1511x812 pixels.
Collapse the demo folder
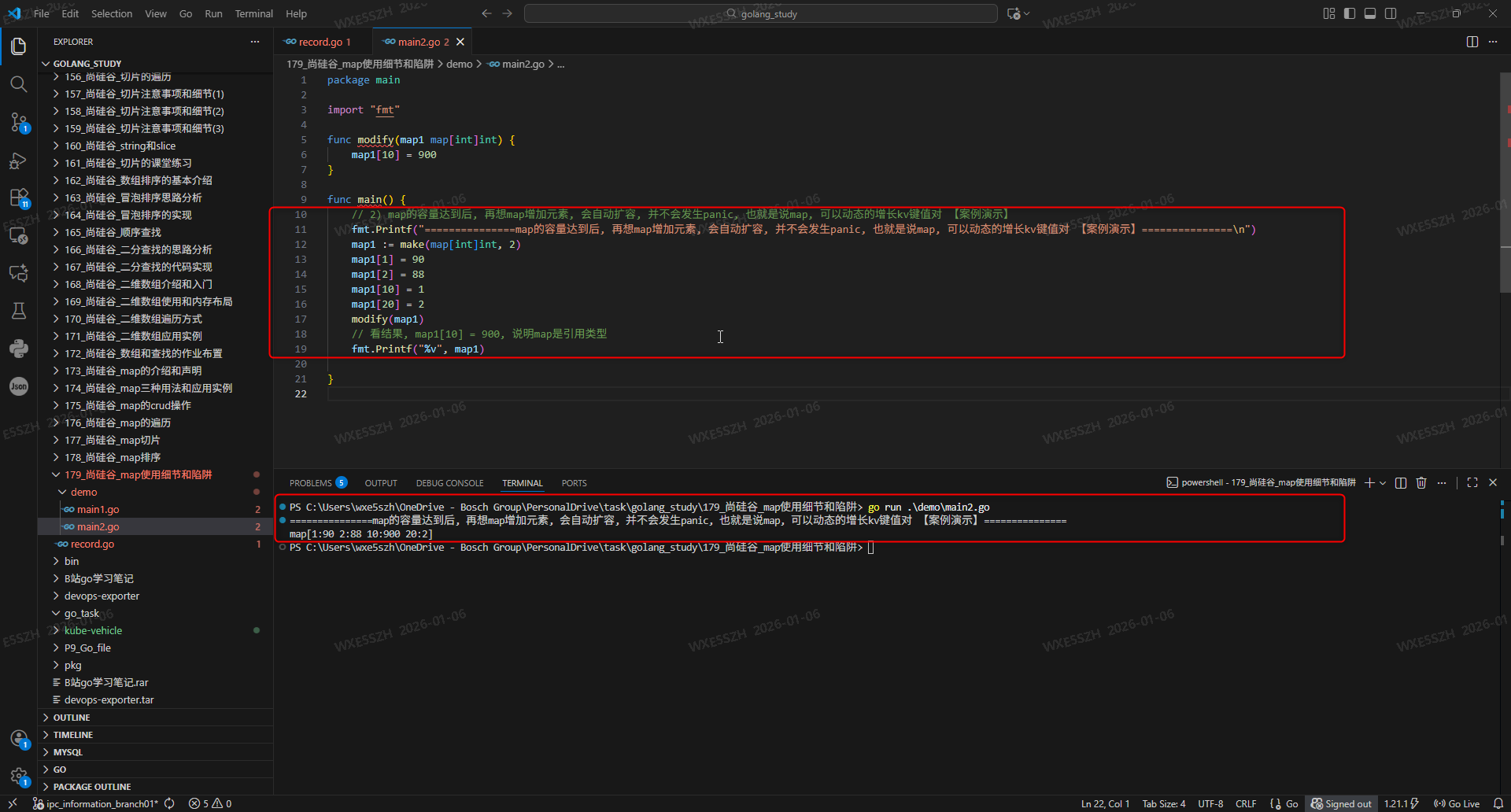(156, 492)
